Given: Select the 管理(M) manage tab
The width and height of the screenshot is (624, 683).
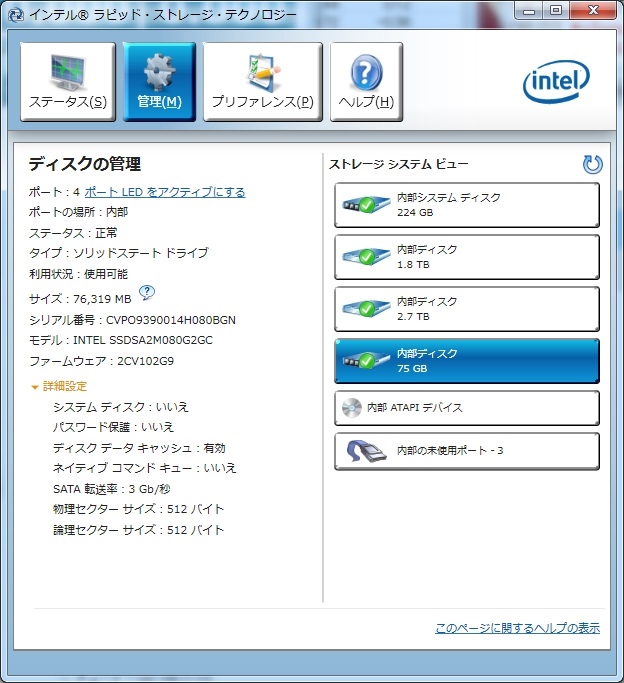Looking at the screenshot, I should pyautogui.click(x=159, y=82).
